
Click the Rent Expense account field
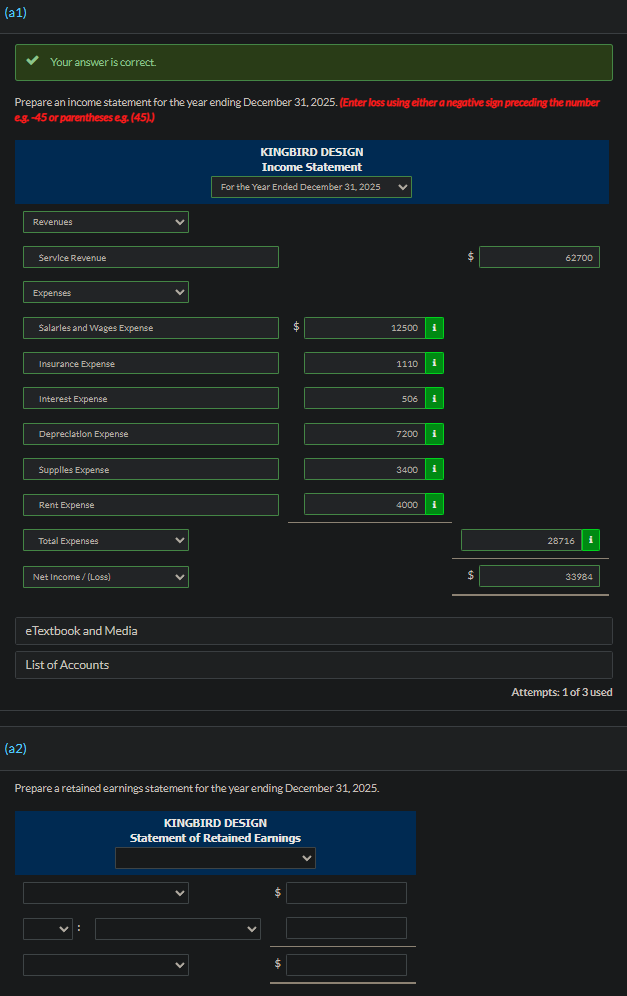click(x=151, y=504)
